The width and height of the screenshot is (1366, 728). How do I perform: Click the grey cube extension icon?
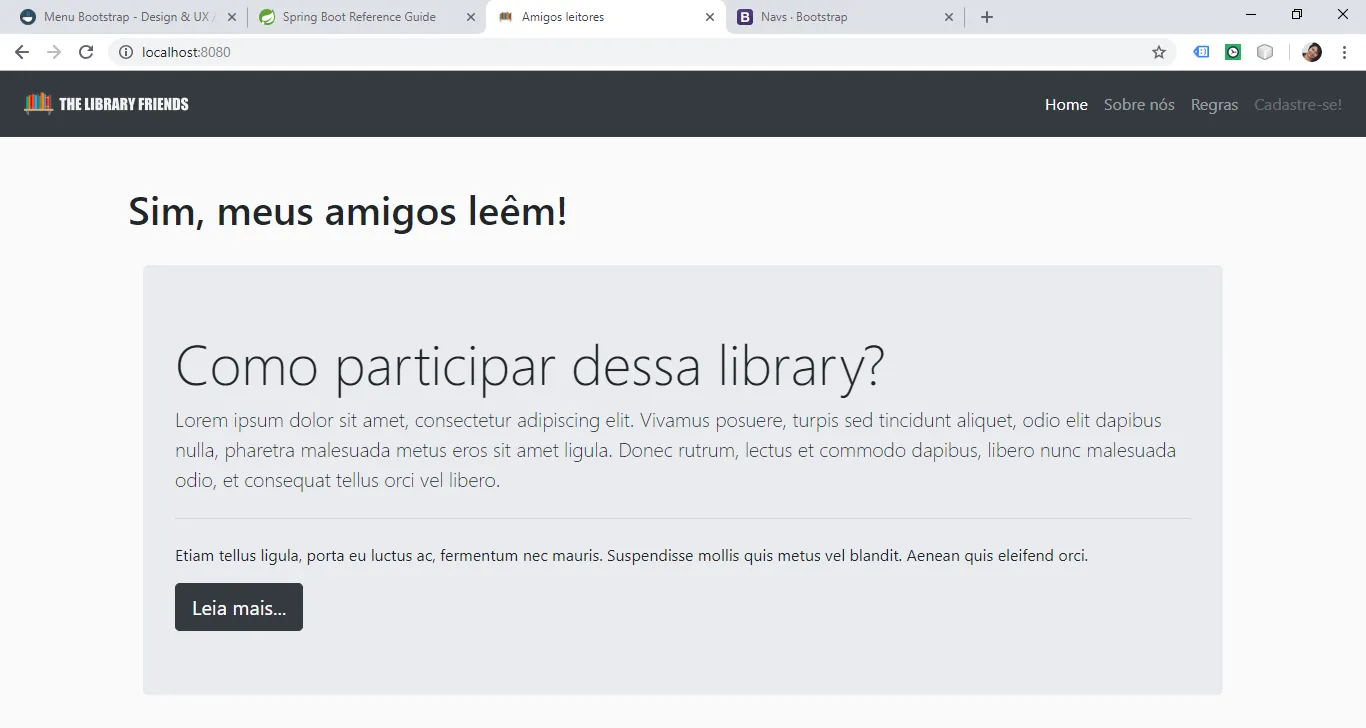pos(1264,51)
